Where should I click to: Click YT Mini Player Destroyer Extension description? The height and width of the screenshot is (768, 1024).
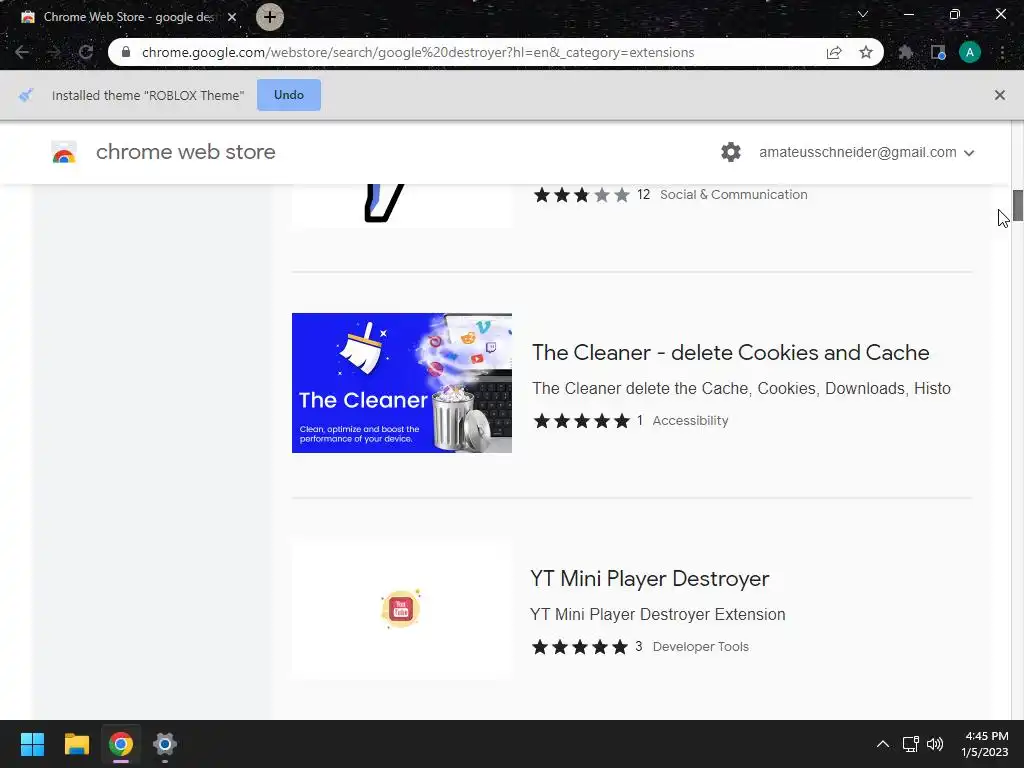658,615
